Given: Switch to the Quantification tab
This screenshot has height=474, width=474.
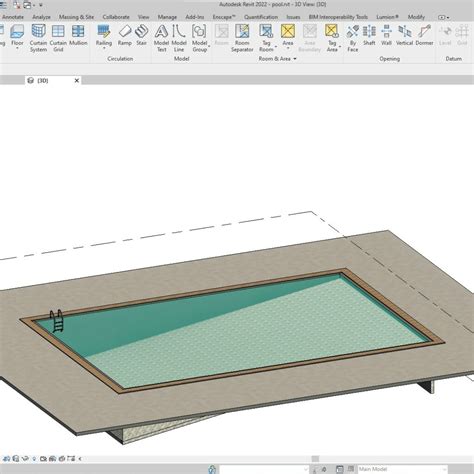Looking at the screenshot, I should (261, 17).
